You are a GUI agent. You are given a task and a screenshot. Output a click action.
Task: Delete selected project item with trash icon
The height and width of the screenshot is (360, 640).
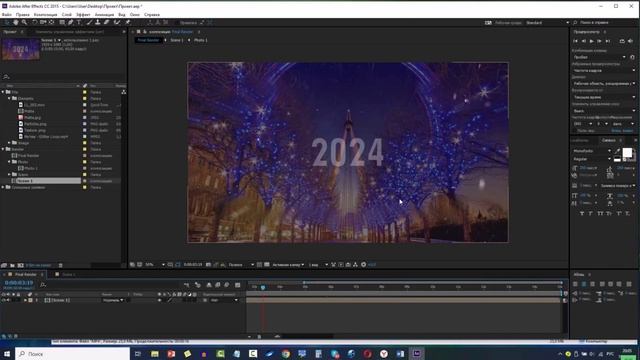[x=60, y=265]
